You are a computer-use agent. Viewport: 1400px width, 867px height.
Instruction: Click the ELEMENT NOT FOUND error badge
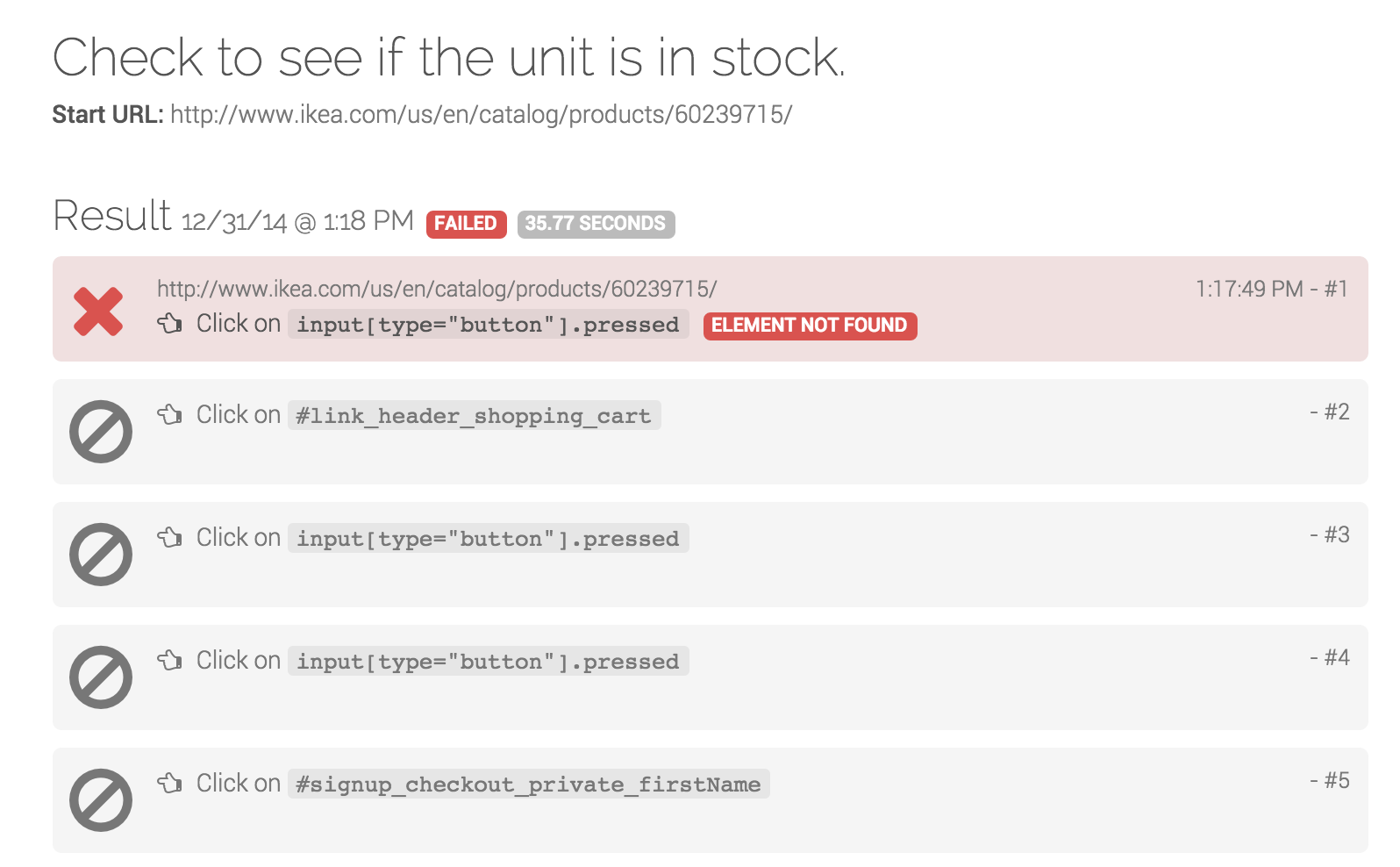pyautogui.click(x=810, y=326)
